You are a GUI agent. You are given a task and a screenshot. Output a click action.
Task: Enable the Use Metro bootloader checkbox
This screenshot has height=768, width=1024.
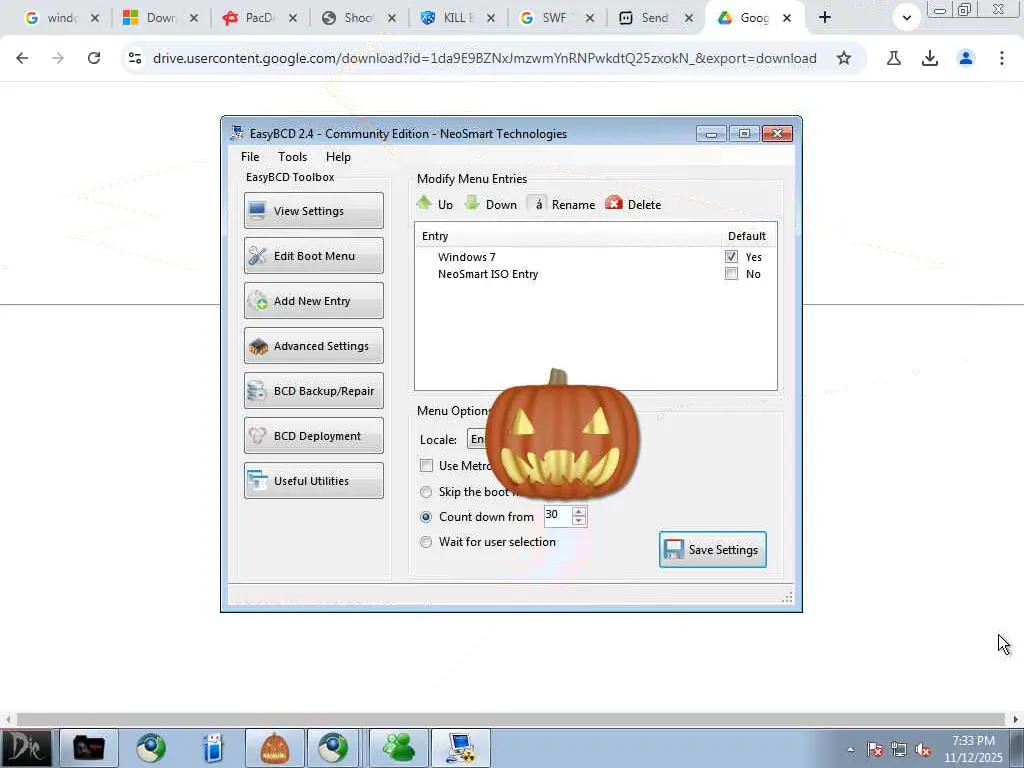point(426,466)
